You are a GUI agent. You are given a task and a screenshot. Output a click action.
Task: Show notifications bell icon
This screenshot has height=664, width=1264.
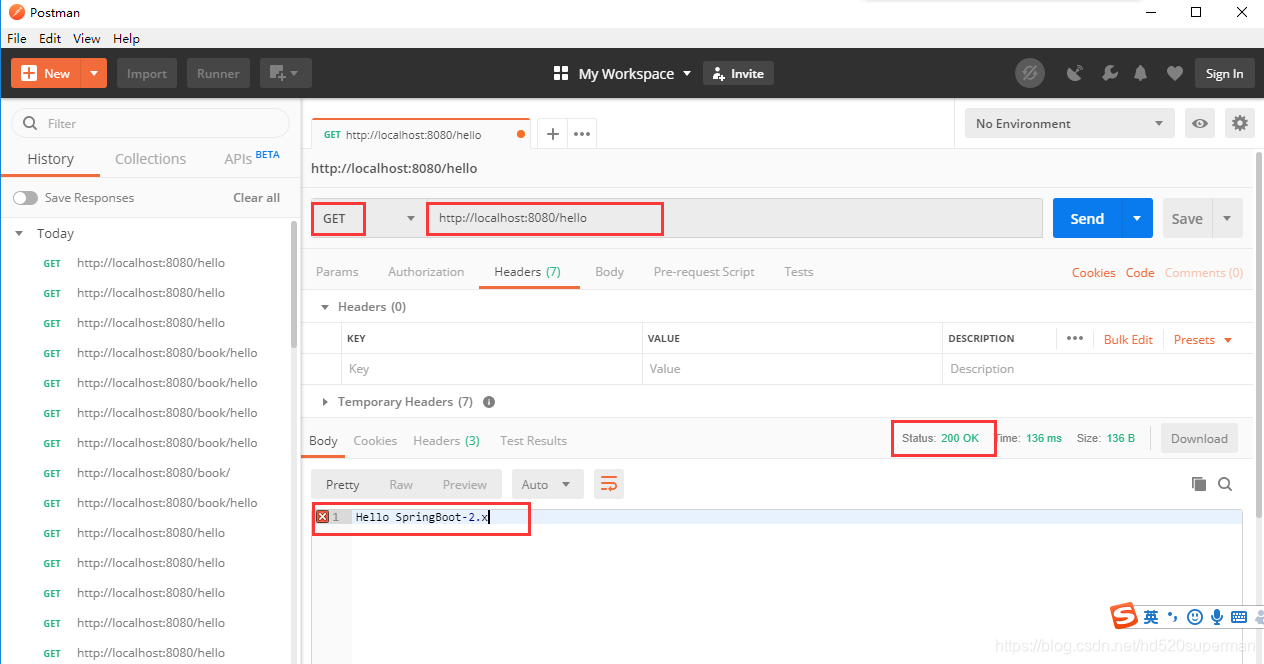click(x=1141, y=73)
